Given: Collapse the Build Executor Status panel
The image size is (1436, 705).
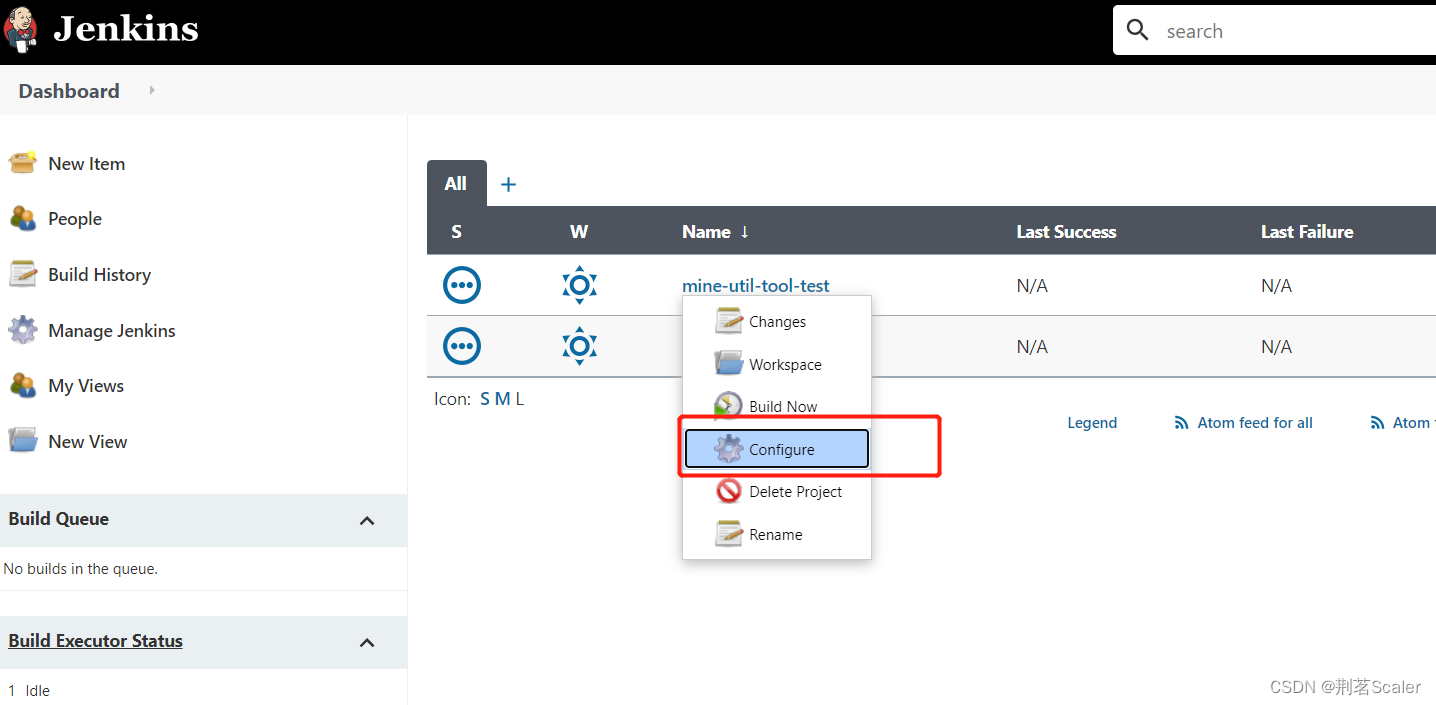Looking at the screenshot, I should tap(367, 642).
